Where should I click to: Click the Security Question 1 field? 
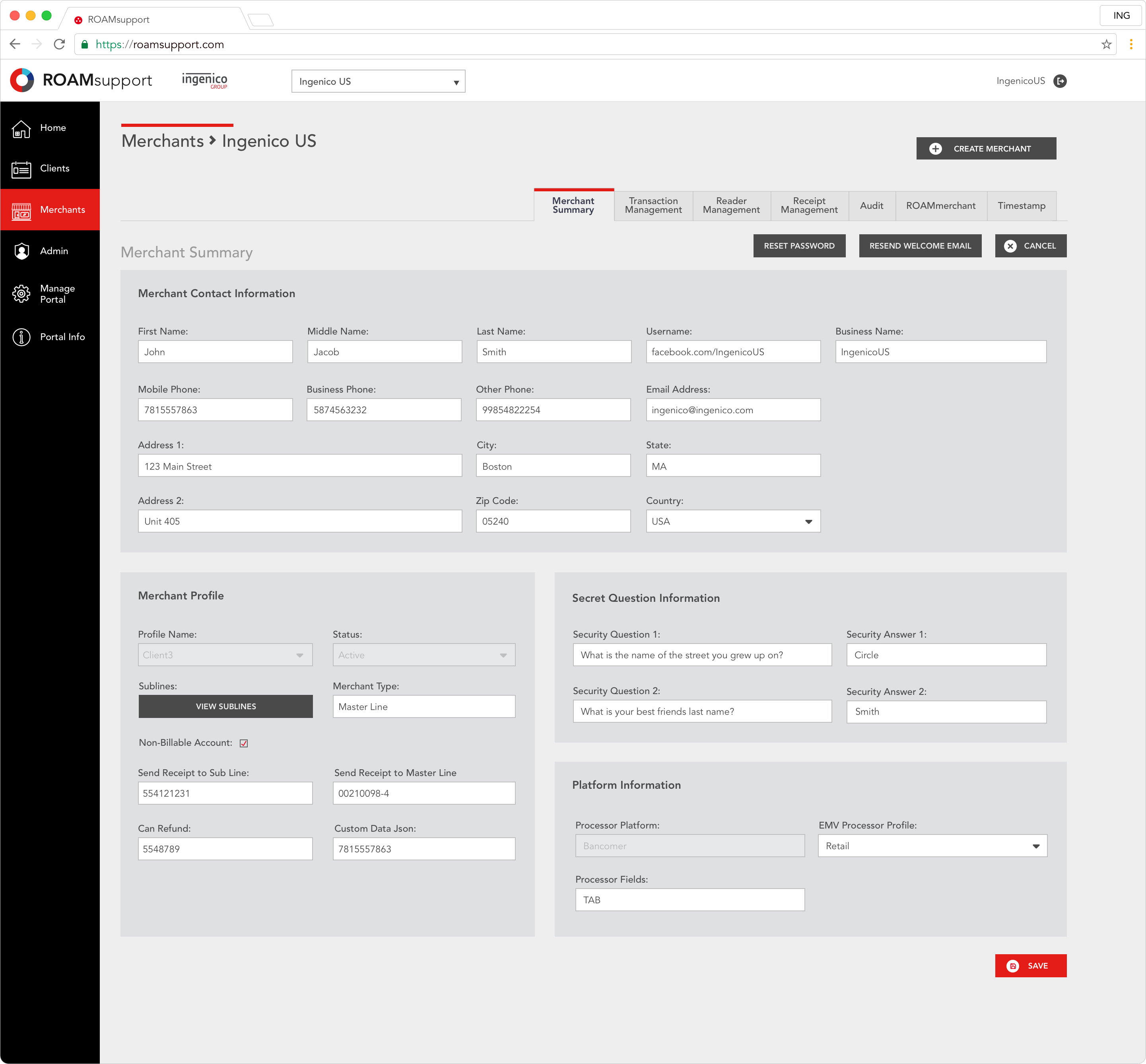(x=702, y=655)
